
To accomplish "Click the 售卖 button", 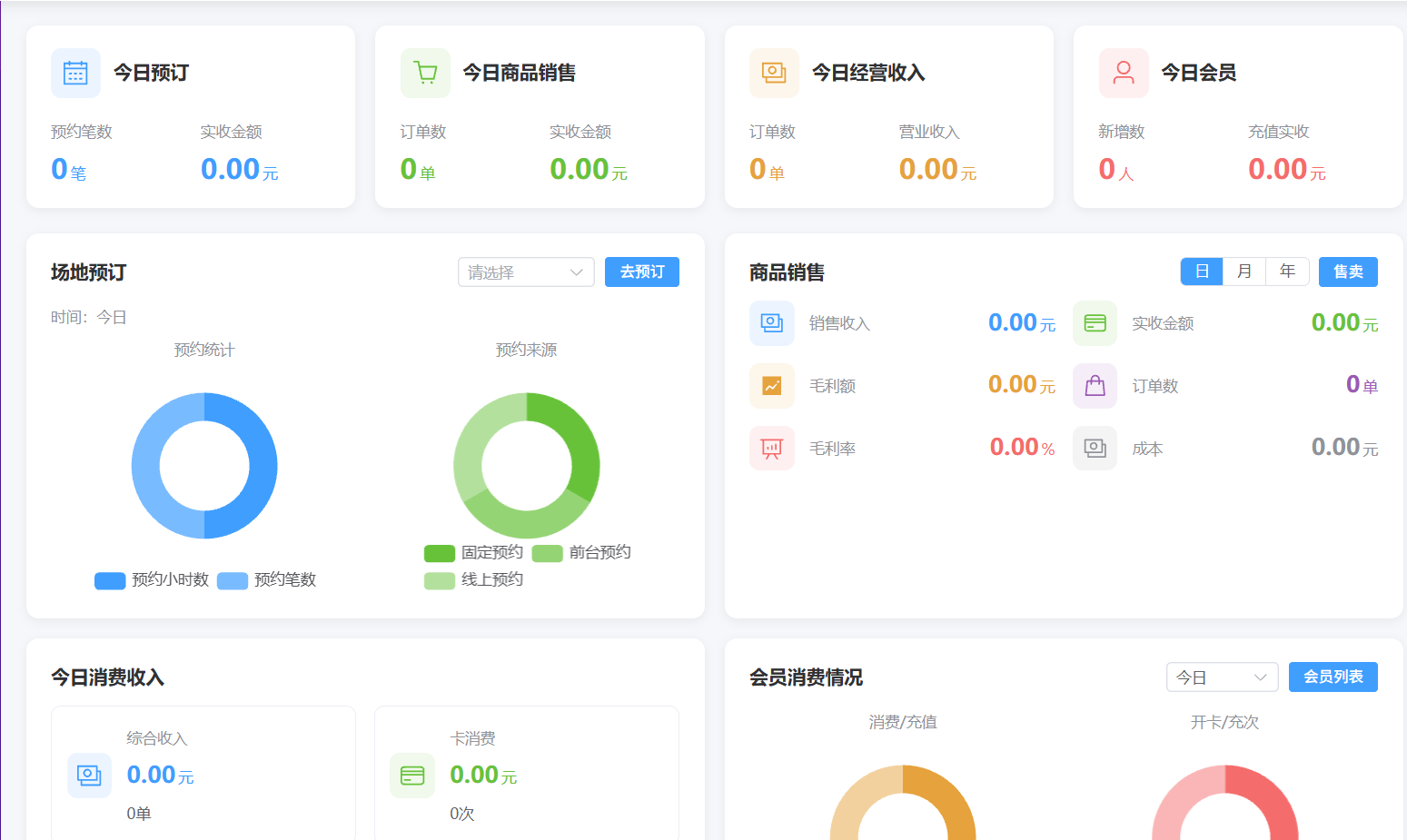I will [x=1348, y=272].
